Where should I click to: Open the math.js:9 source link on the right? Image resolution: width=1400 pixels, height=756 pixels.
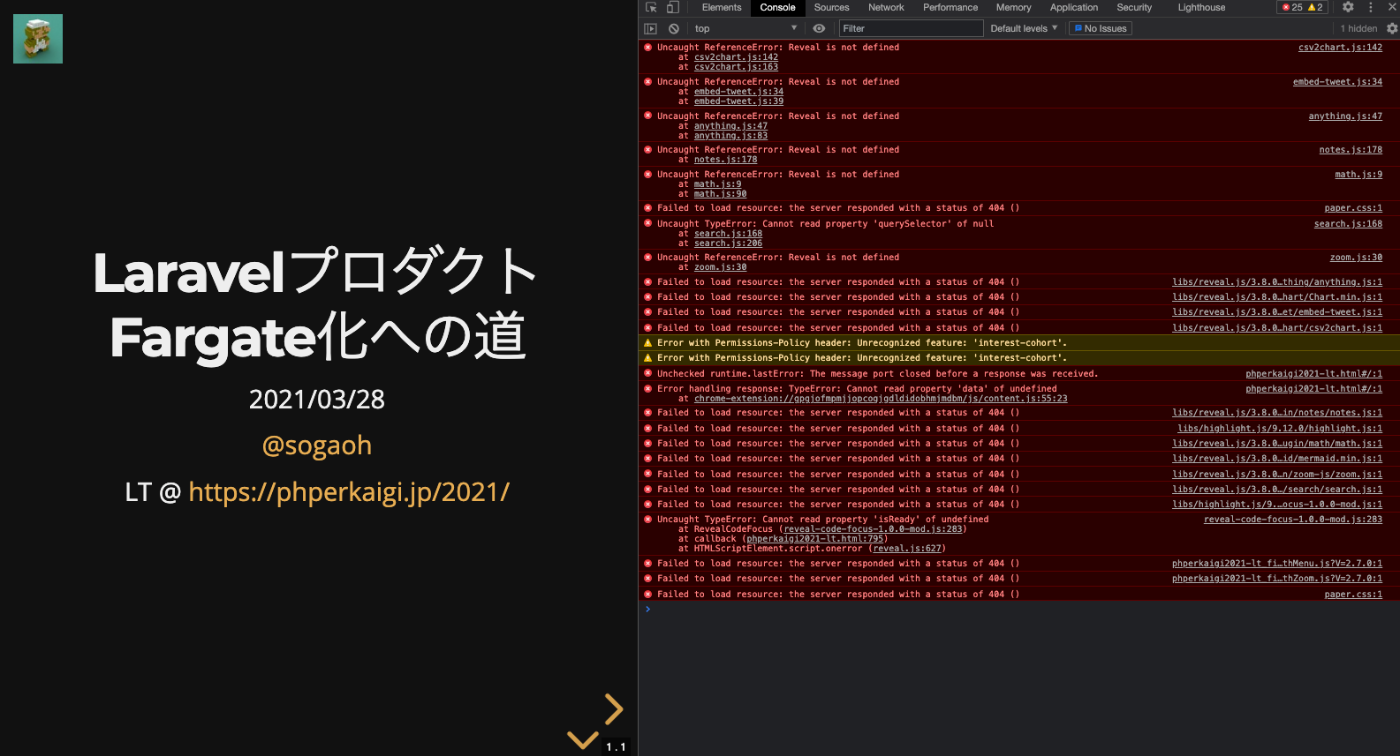tap(1359, 175)
